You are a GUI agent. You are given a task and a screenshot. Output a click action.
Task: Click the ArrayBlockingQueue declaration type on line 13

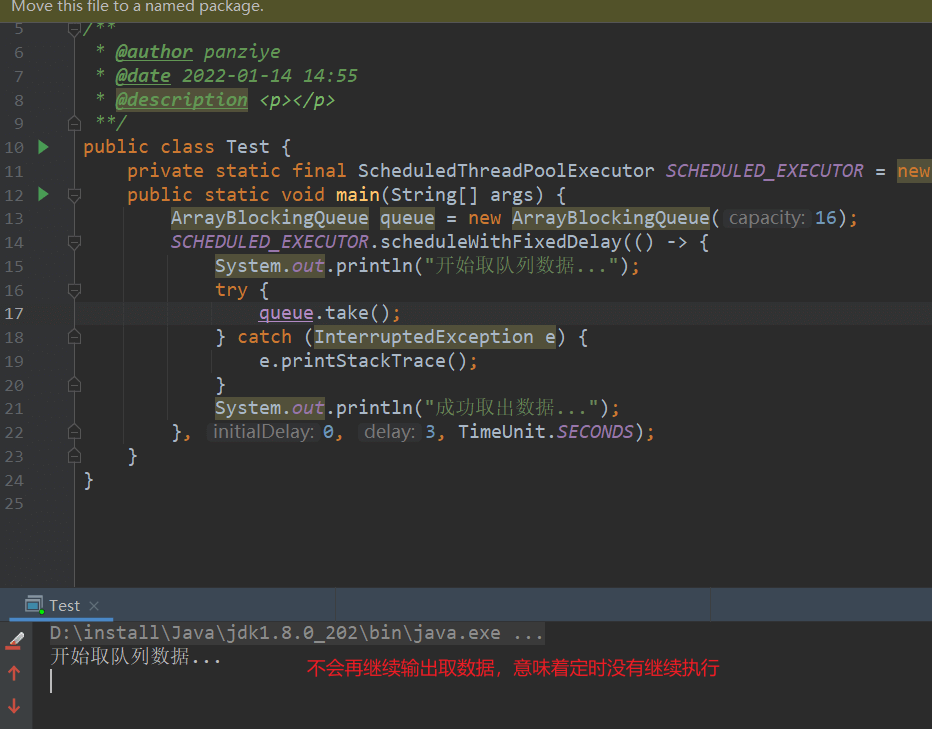point(269,218)
